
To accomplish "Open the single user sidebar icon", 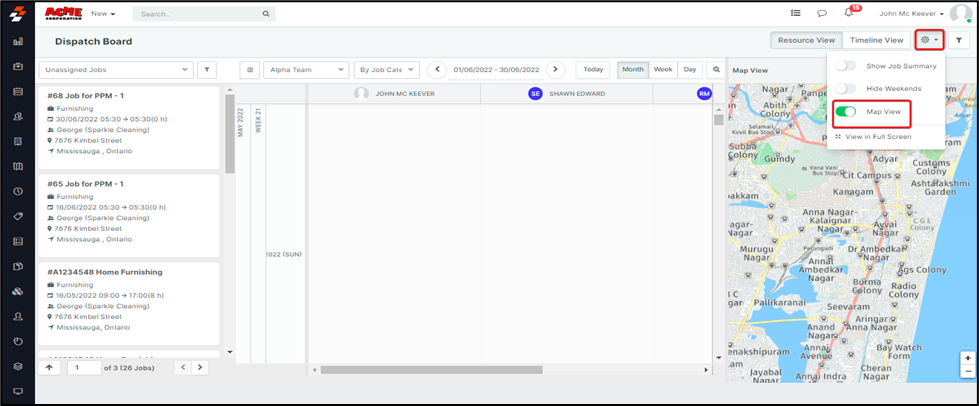I will (x=18, y=316).
